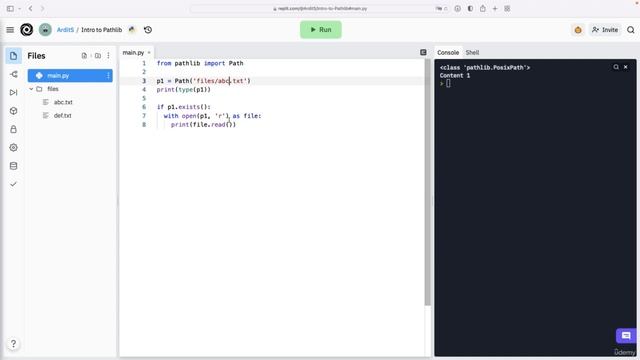640x360 pixels.
Task: Click the Path('files/abc.txt') code line
Action: [x=204, y=81]
